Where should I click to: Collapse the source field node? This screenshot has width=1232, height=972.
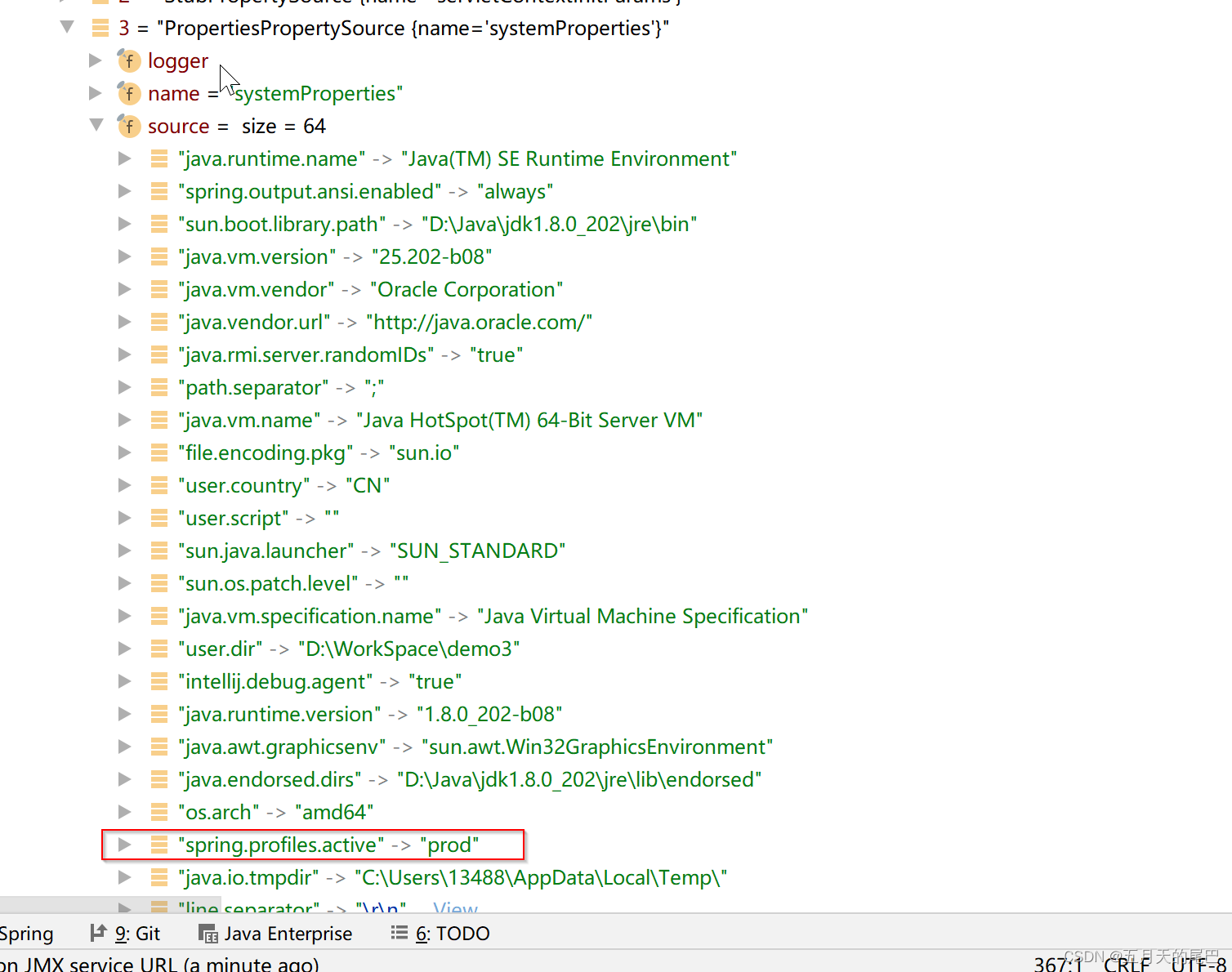click(x=96, y=126)
